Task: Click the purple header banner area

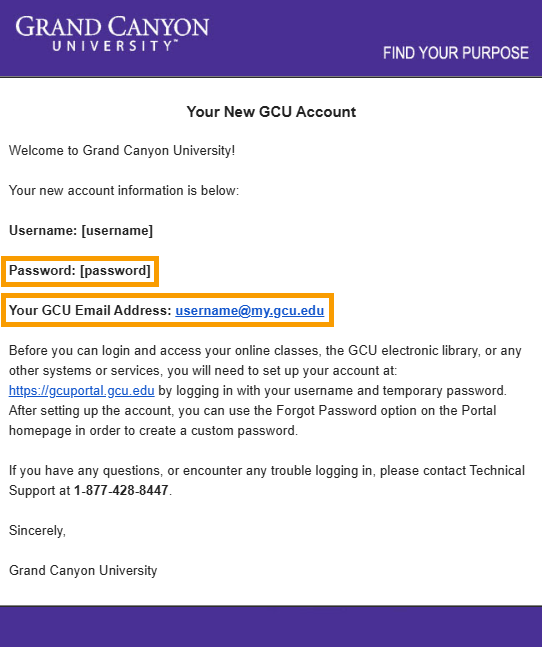Action: pyautogui.click(x=271, y=38)
